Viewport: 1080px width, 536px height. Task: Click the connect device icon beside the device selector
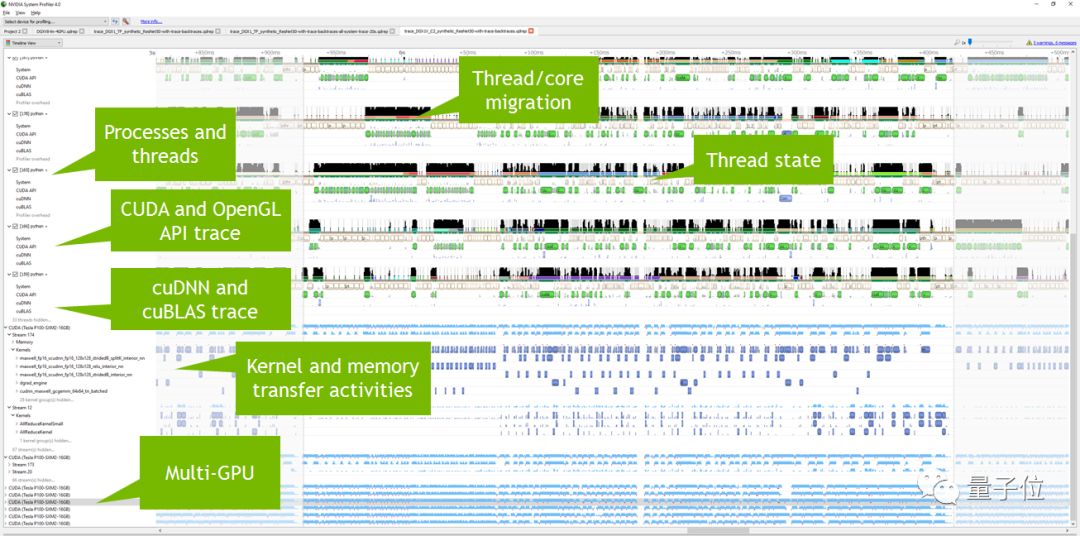pyautogui.click(x=115, y=22)
